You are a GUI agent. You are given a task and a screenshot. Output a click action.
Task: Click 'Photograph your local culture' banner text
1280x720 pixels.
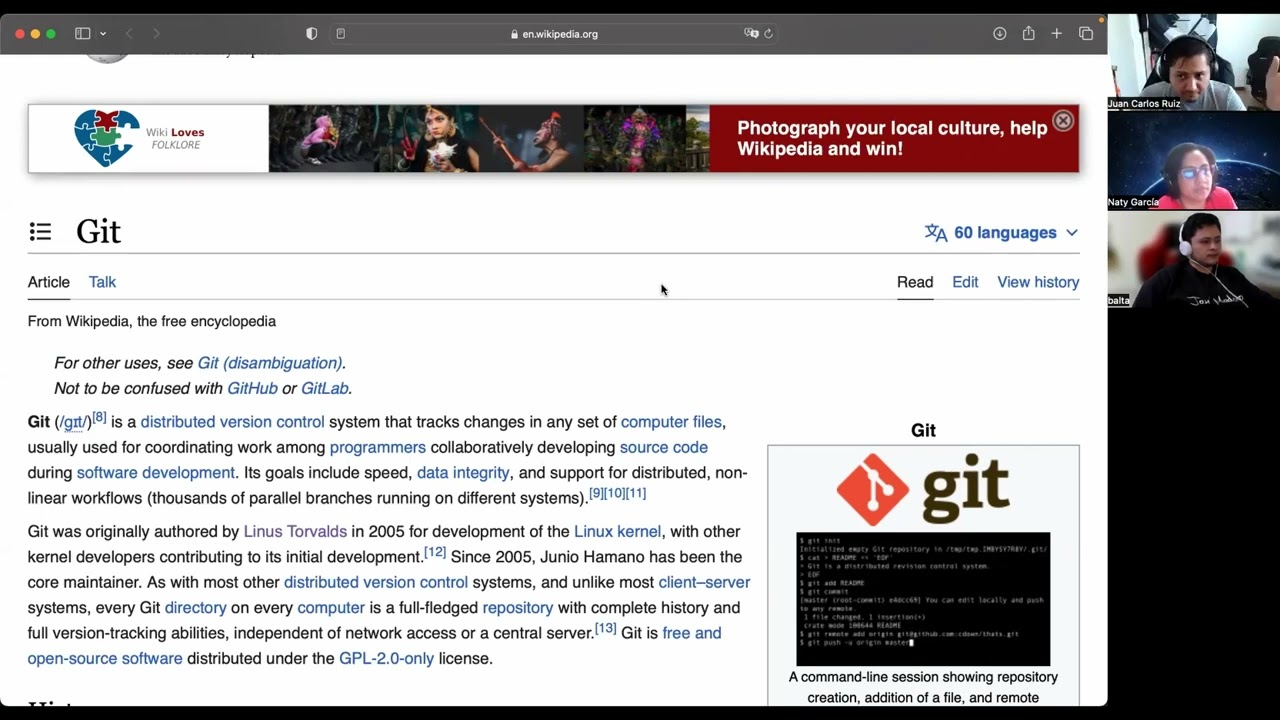[892, 138]
